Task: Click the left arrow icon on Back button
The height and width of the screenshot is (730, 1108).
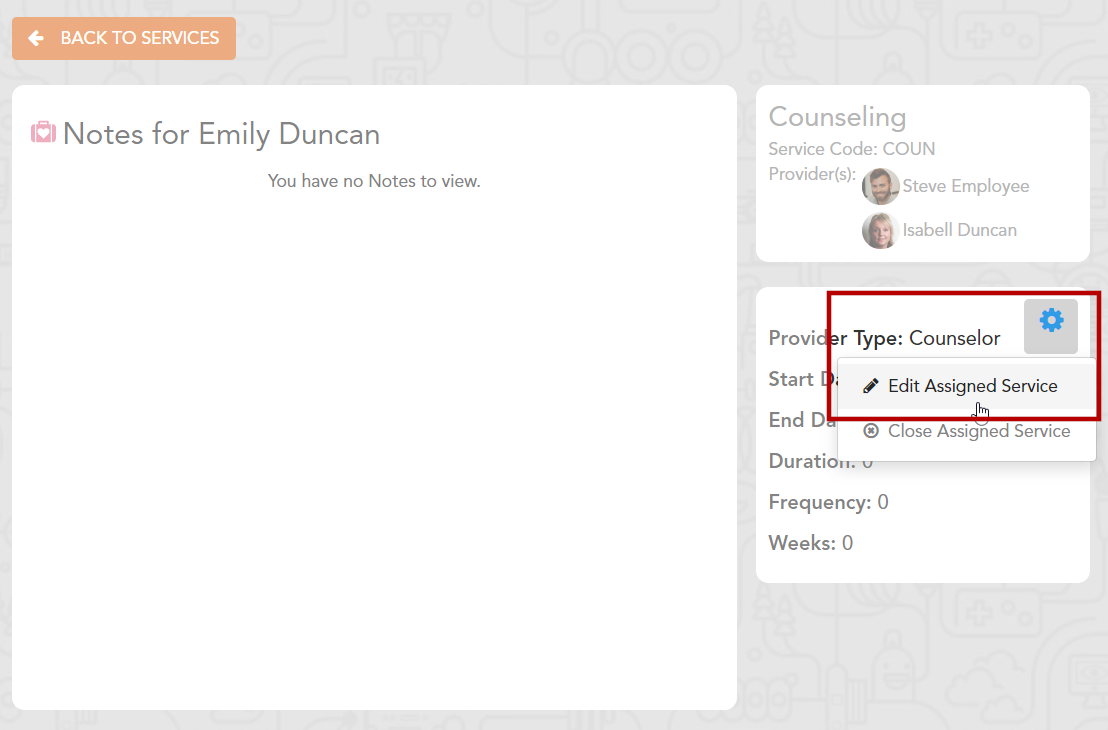Action: pos(36,38)
